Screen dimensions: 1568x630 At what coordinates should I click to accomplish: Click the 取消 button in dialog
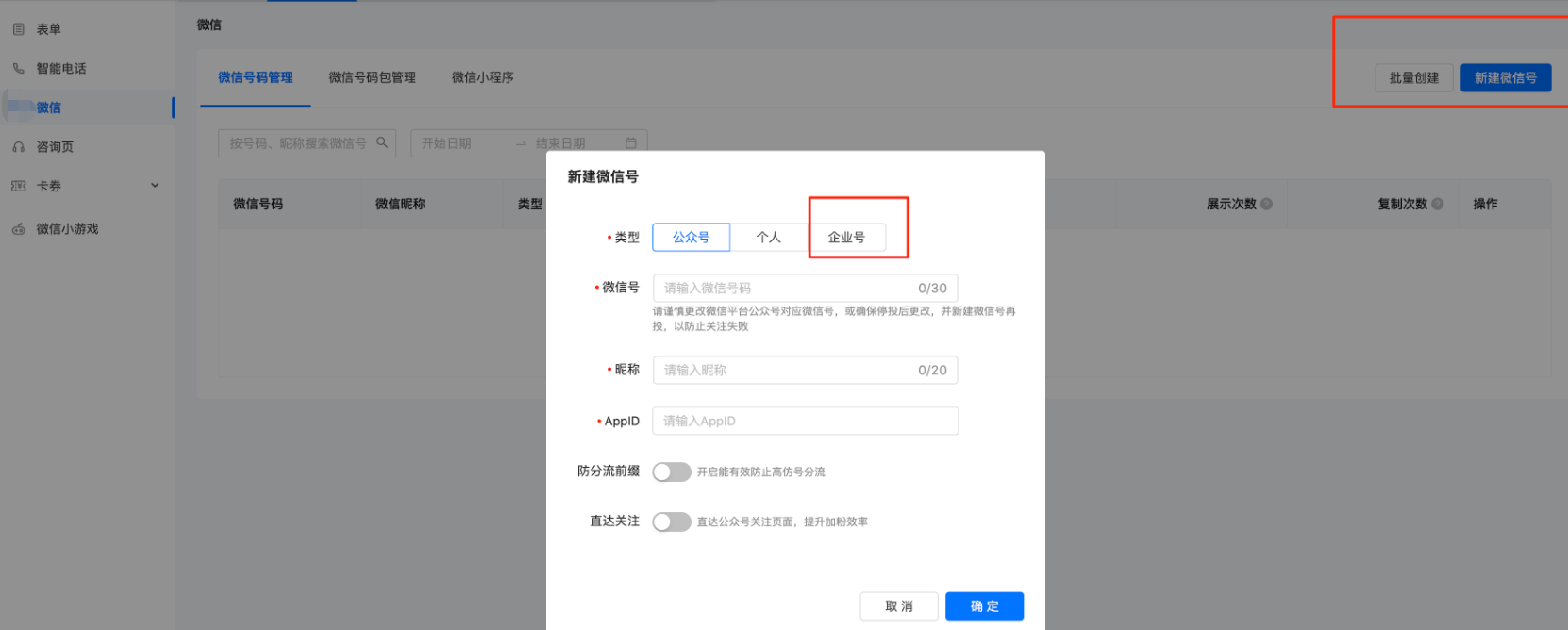tap(899, 606)
